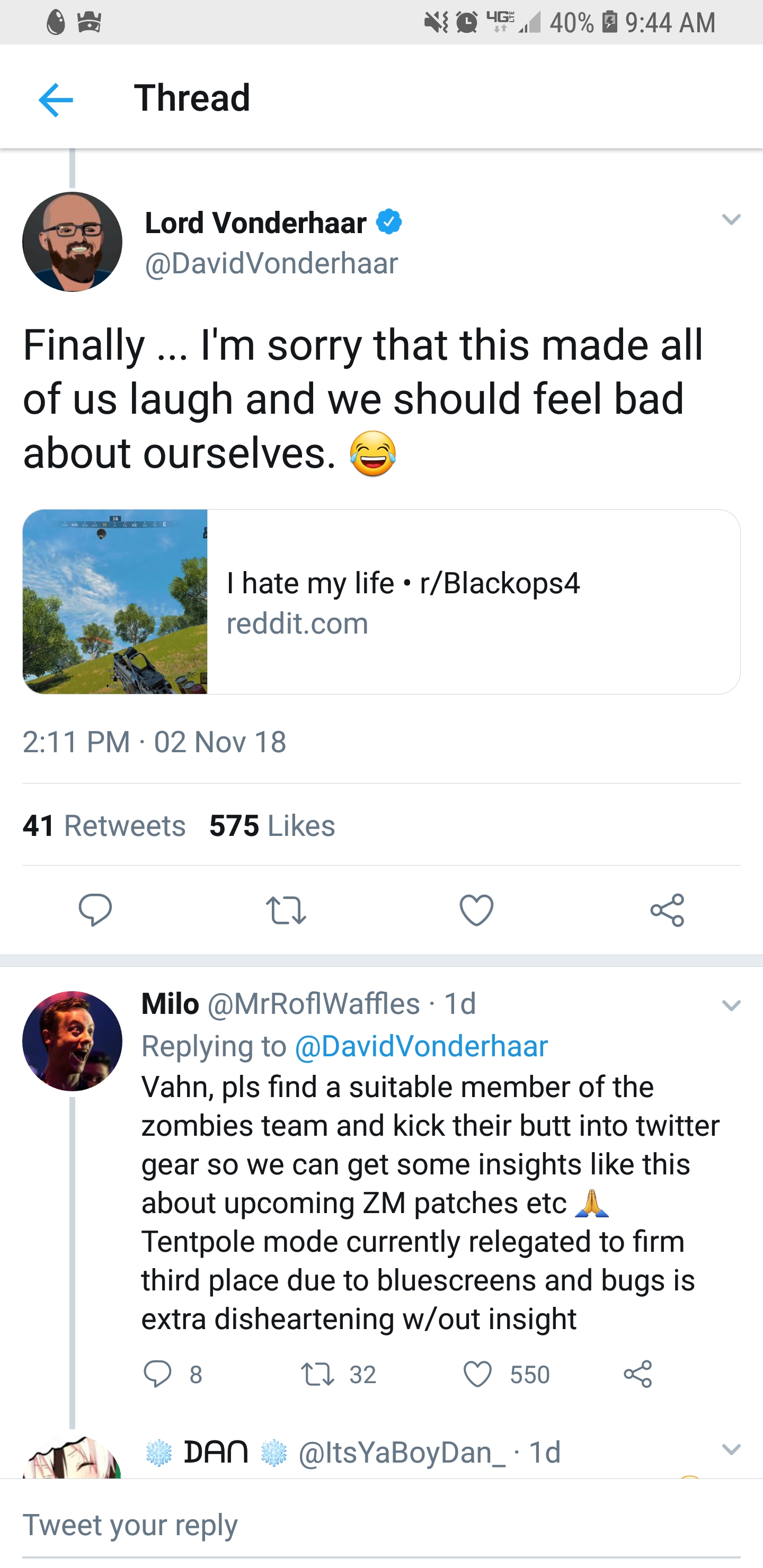The height and width of the screenshot is (1568, 763).
Task: Tap the Tweet your reply field
Action: (381, 1526)
